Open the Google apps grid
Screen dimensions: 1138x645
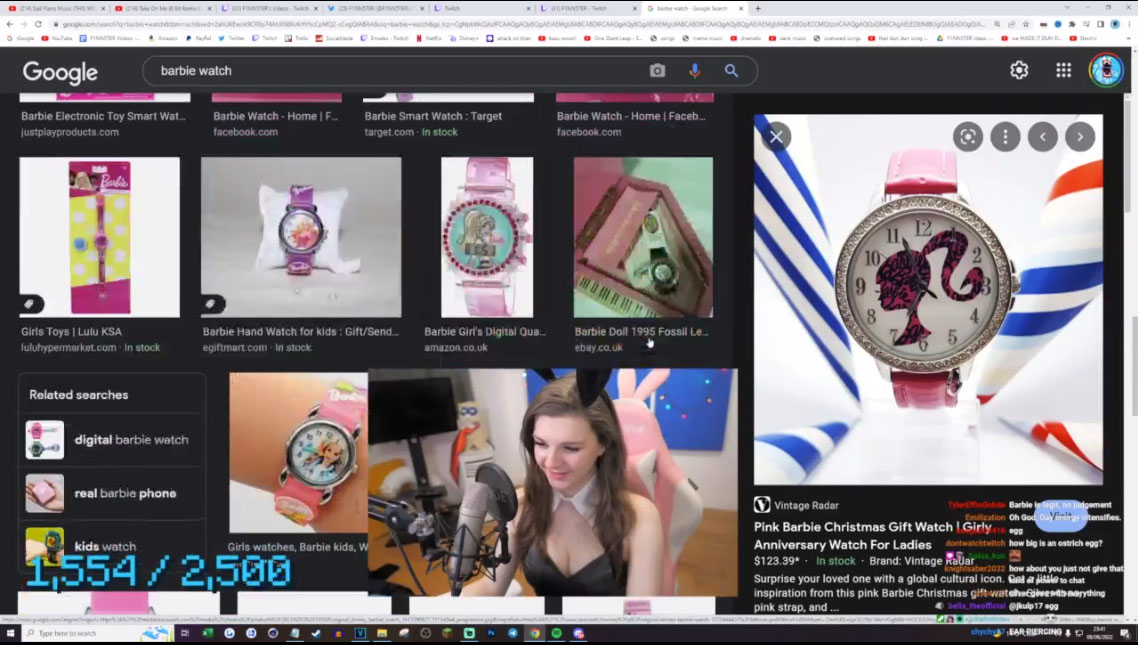tap(1063, 70)
